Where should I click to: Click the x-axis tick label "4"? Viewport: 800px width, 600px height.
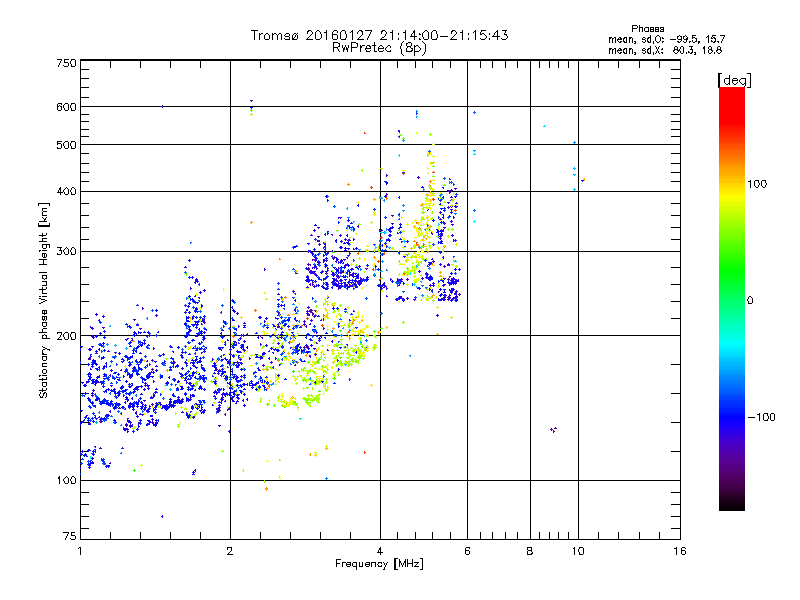380,551
